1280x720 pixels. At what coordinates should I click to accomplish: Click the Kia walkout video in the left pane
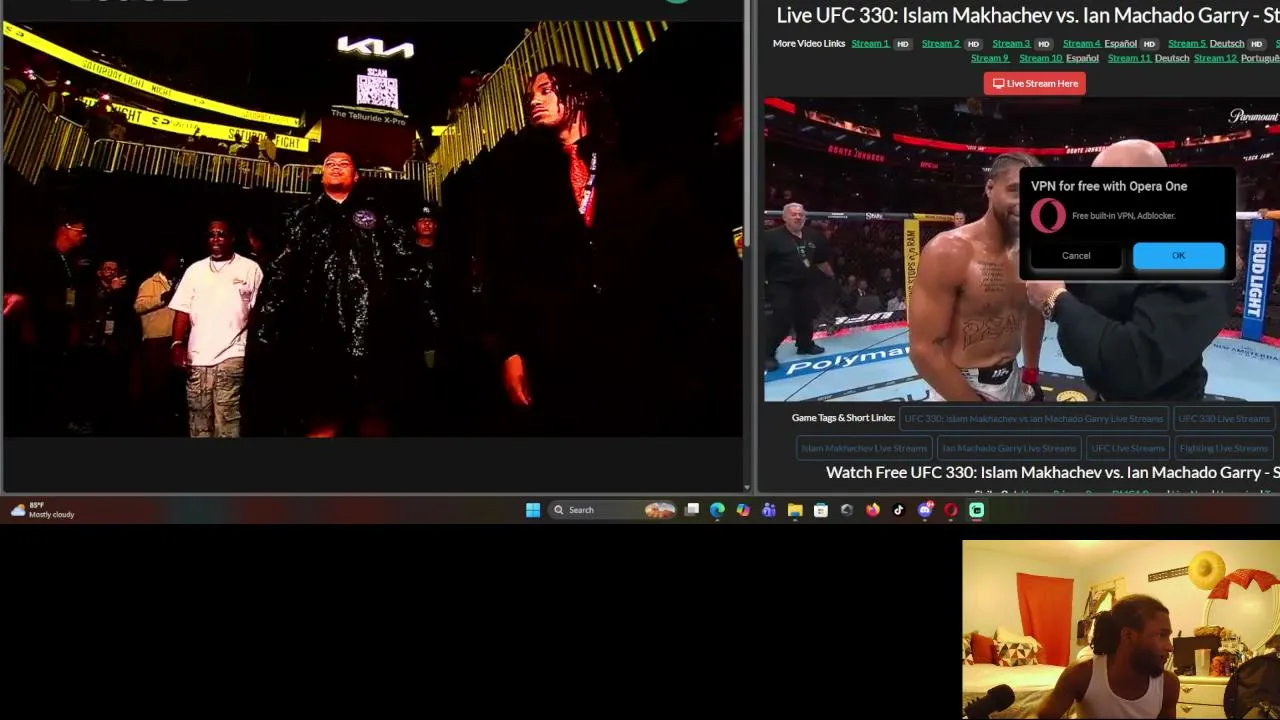tap(372, 228)
